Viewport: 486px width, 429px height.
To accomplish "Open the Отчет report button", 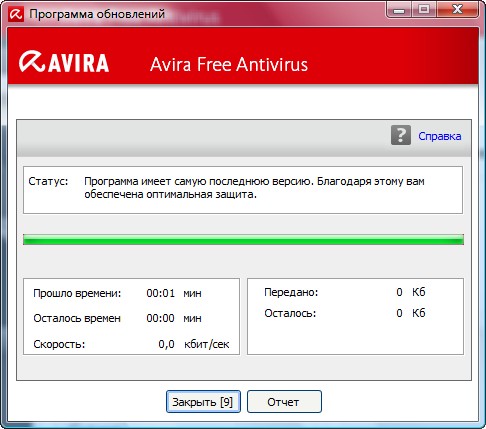I will point(284,402).
